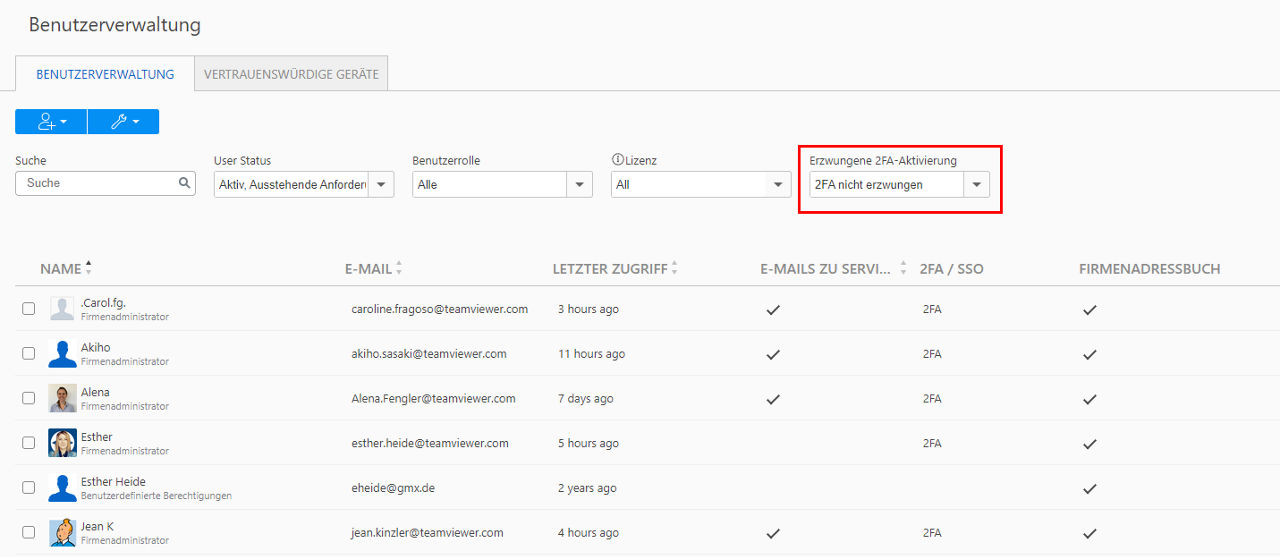Sort by NAME column arrows
Image resolution: width=1280 pixels, height=557 pixels.
(x=88, y=268)
